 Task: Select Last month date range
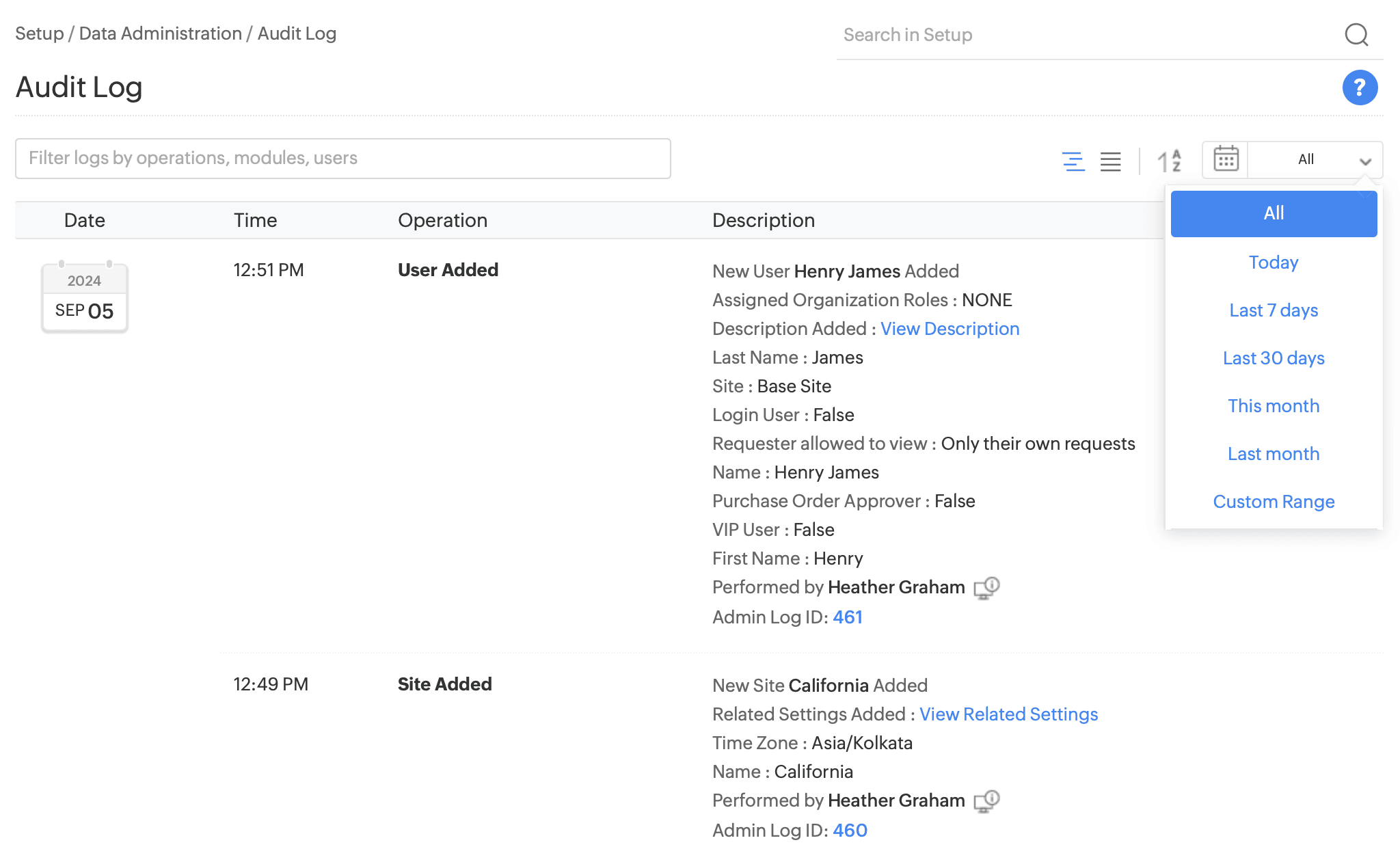[x=1273, y=454]
